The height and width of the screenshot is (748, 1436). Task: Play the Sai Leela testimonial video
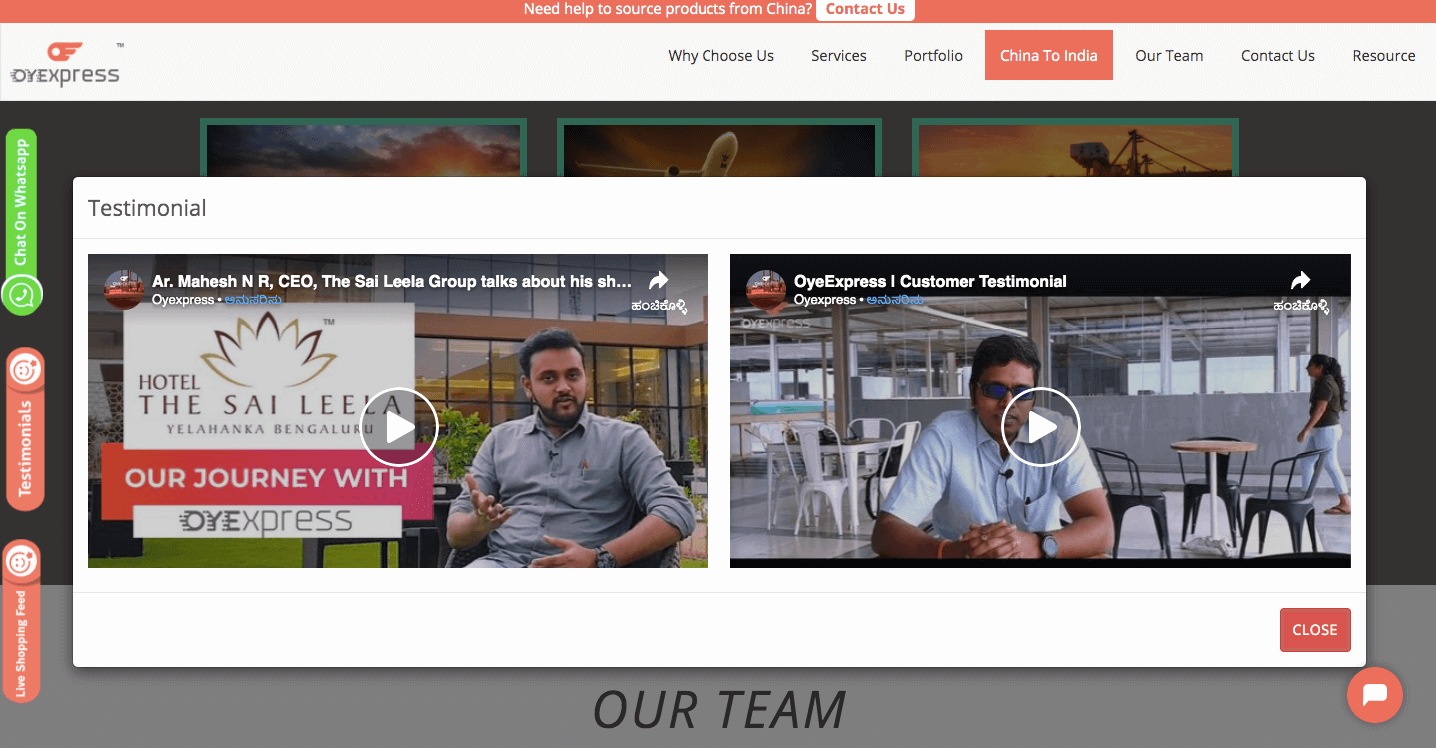coord(399,427)
